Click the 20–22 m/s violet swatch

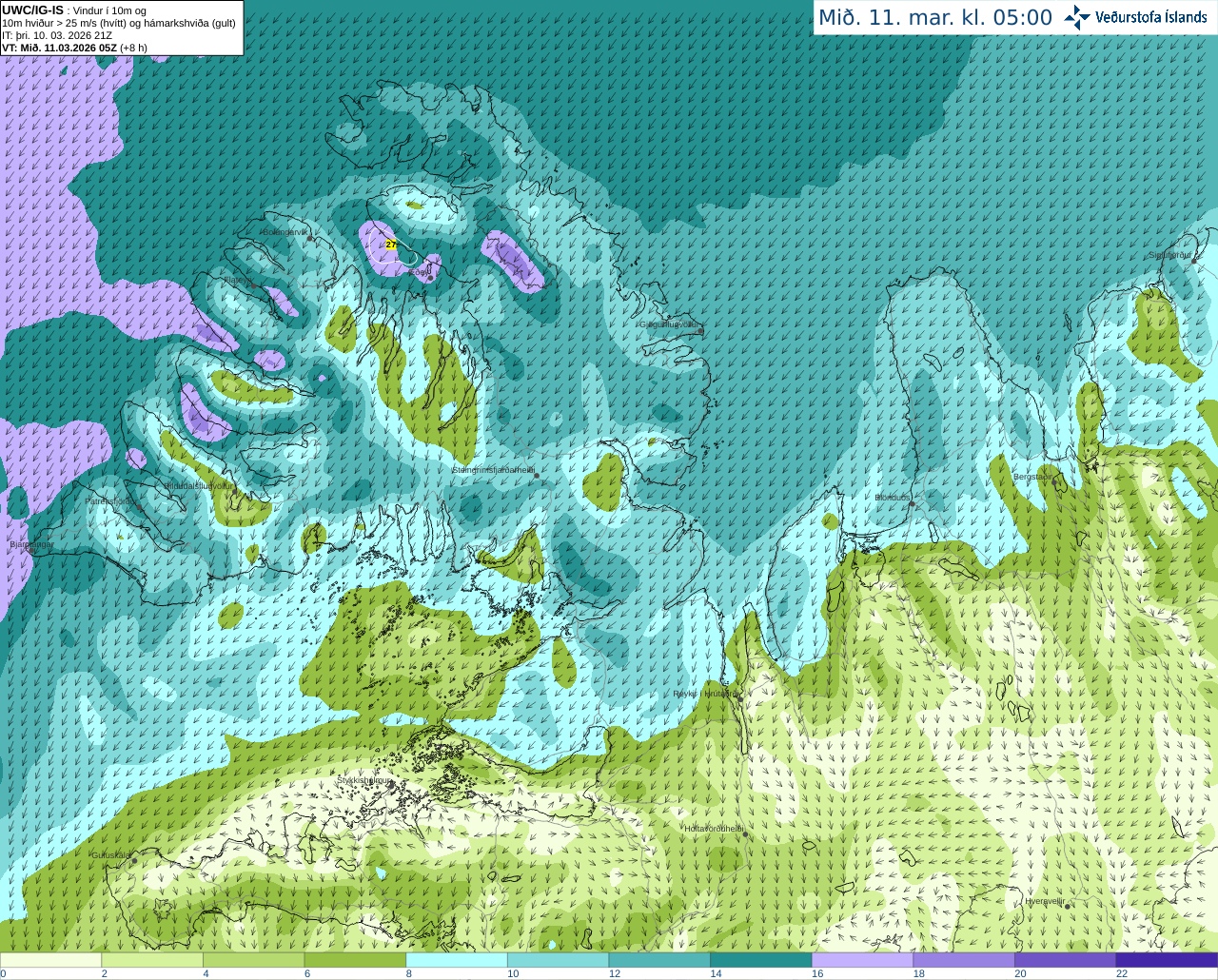pyautogui.click(x=1066, y=960)
